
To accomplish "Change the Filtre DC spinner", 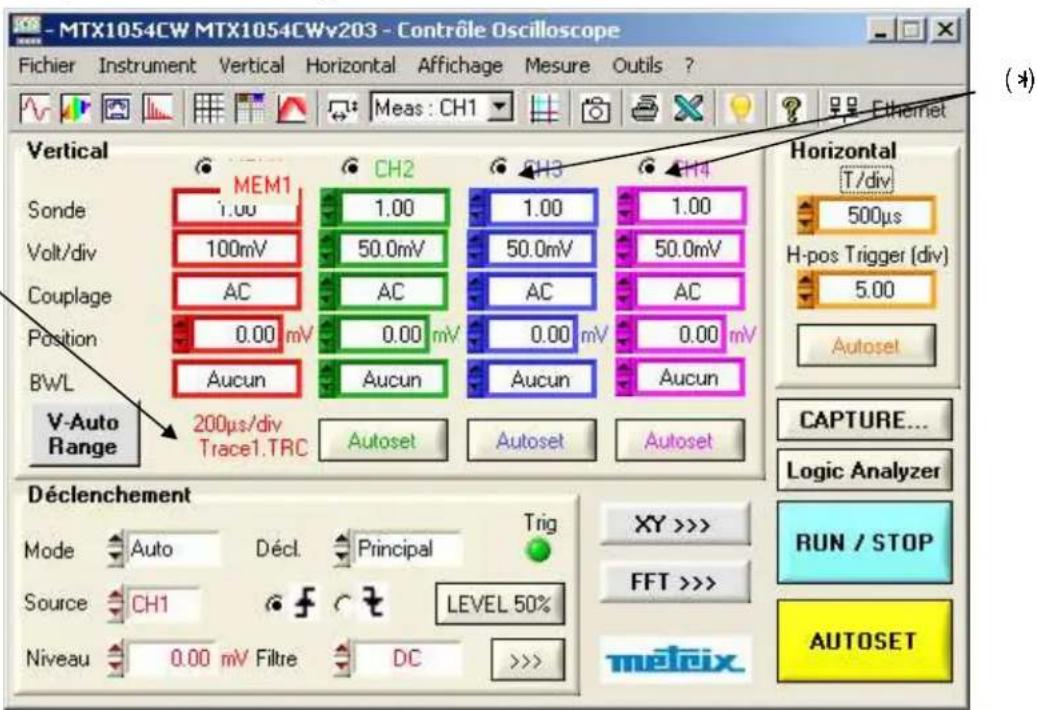I will [x=342, y=659].
